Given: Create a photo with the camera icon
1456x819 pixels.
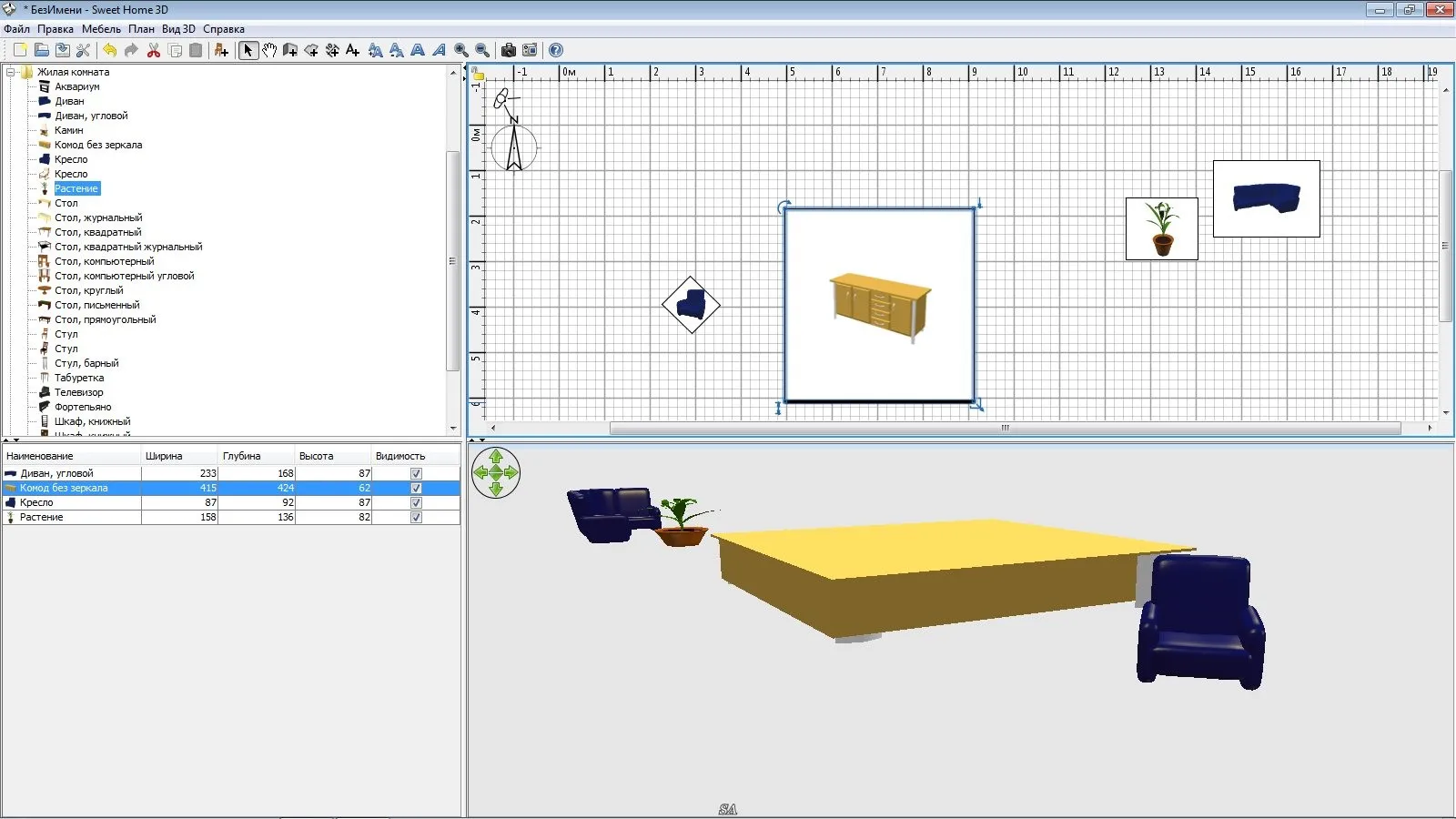Looking at the screenshot, I should point(509,50).
